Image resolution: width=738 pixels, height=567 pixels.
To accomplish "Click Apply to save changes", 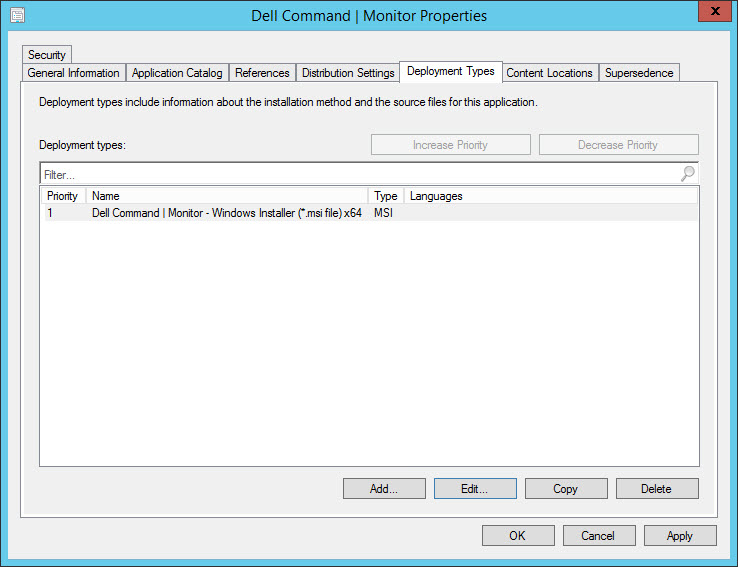I will click(x=679, y=536).
